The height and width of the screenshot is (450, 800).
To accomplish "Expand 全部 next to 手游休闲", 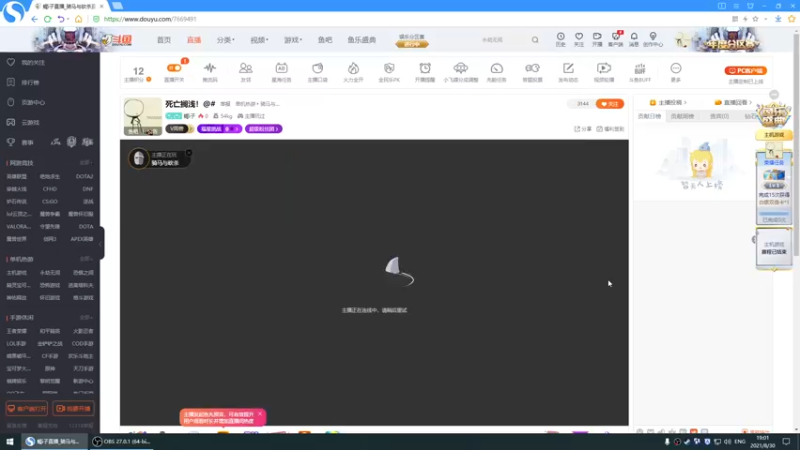I will (86, 317).
